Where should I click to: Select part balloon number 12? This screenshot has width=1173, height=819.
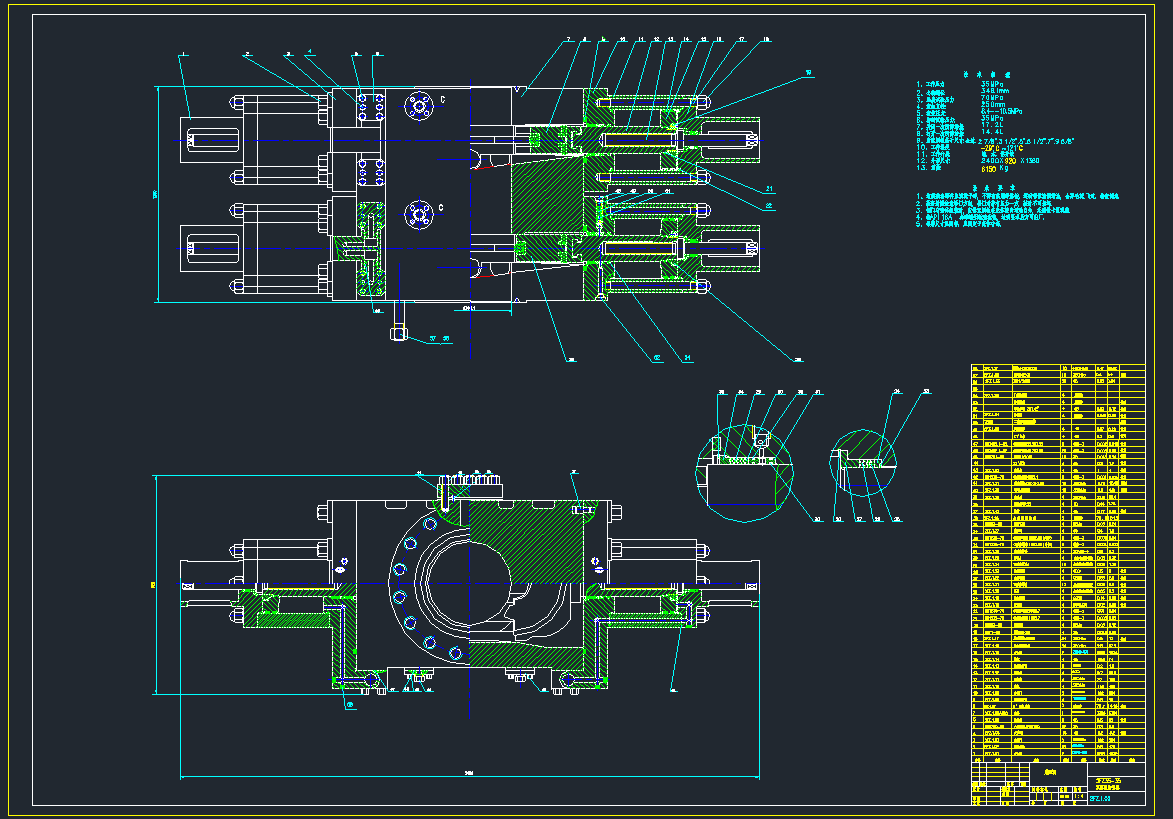tap(656, 40)
